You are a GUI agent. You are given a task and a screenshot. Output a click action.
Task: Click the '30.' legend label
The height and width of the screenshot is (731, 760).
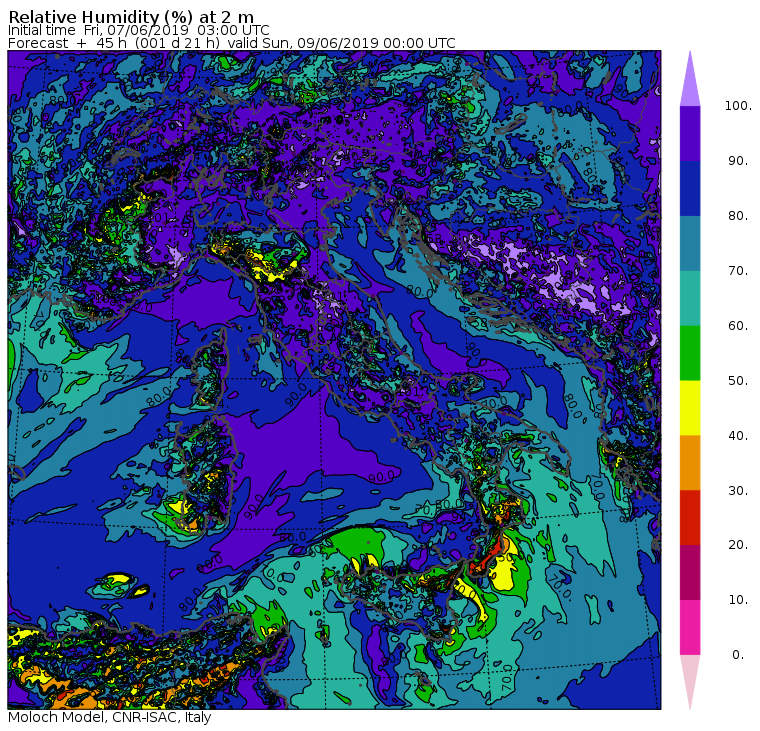[x=738, y=490]
